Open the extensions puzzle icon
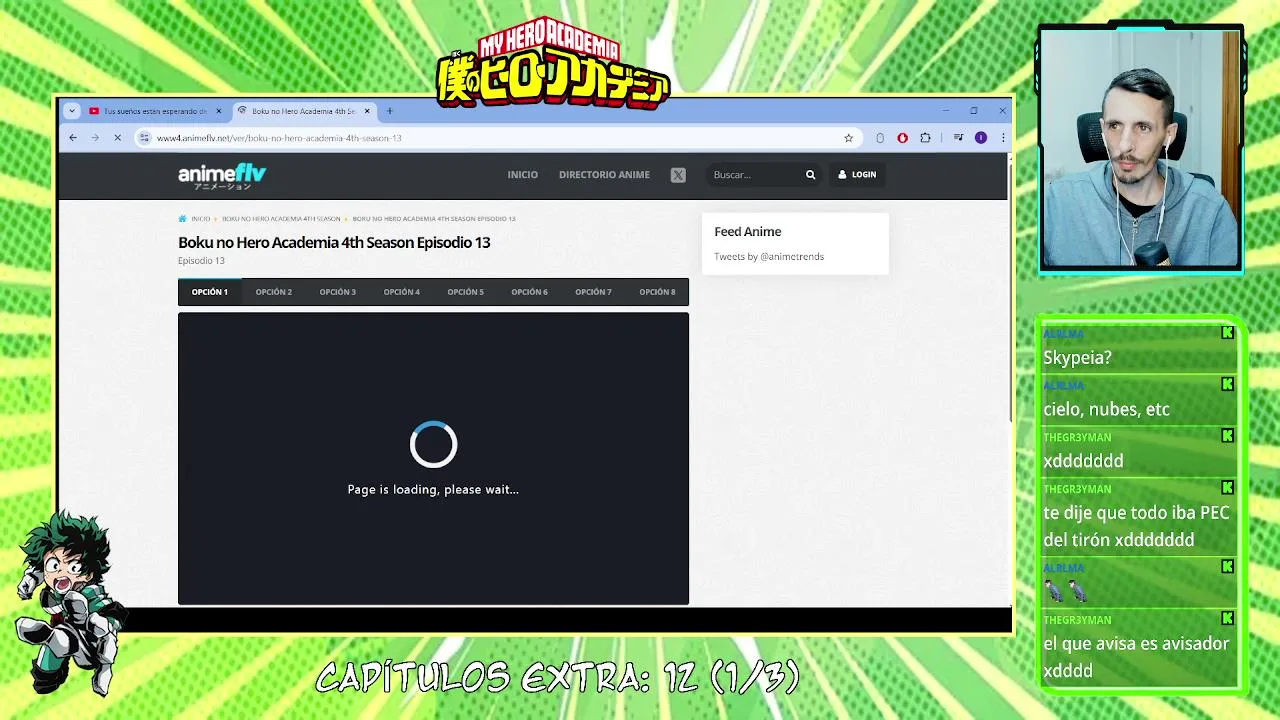Image resolution: width=1280 pixels, height=720 pixels. coord(925,138)
